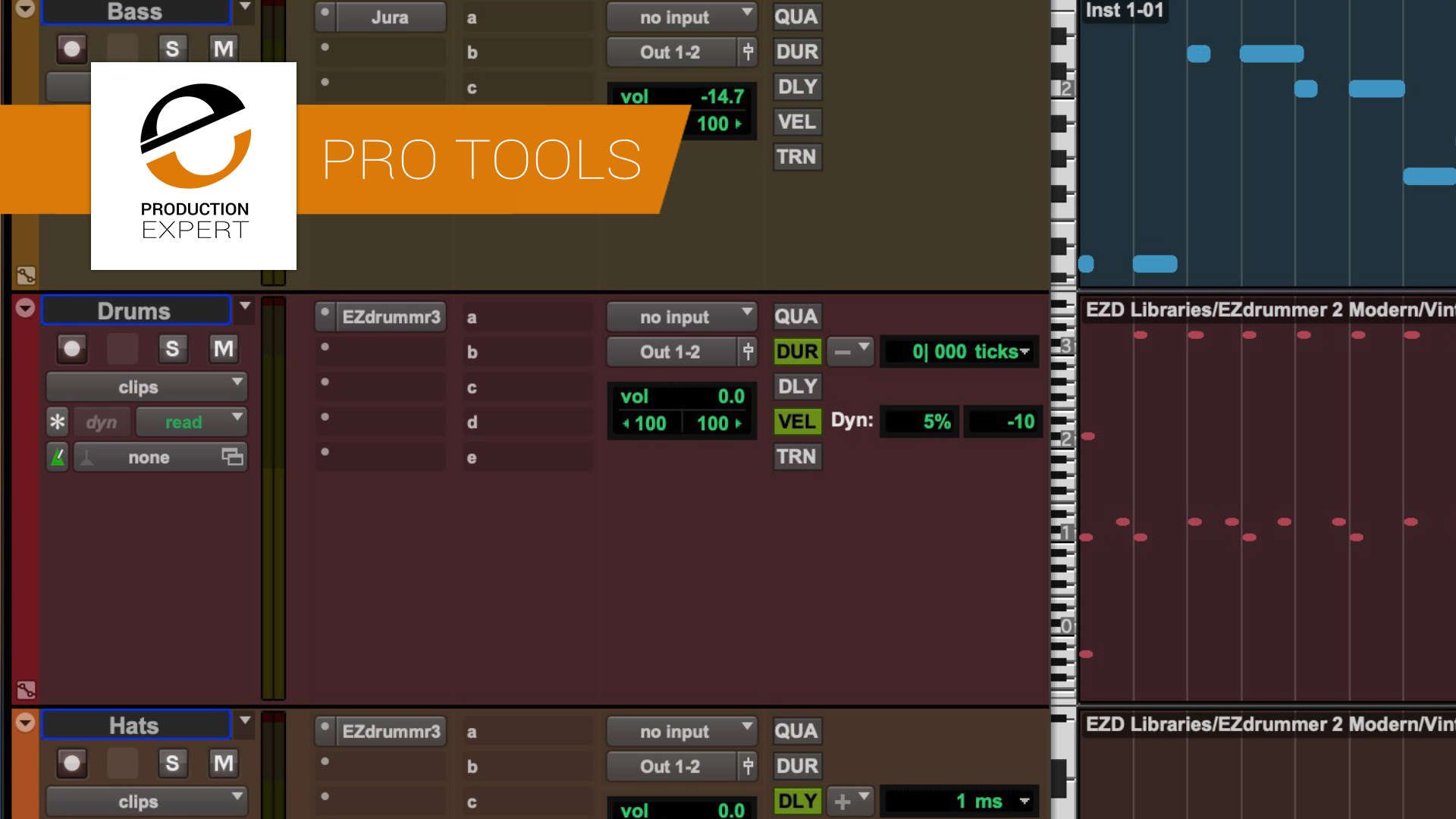This screenshot has width=1456, height=819.
Task: Open Drums duration minus mode dropdown
Action: click(x=851, y=352)
